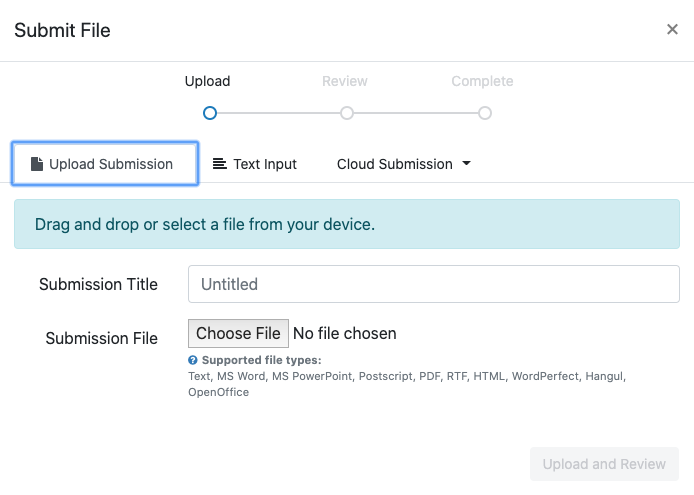This screenshot has width=694, height=495.
Task: Expand the Cloud Submission dropdown arrow
Action: click(466, 163)
